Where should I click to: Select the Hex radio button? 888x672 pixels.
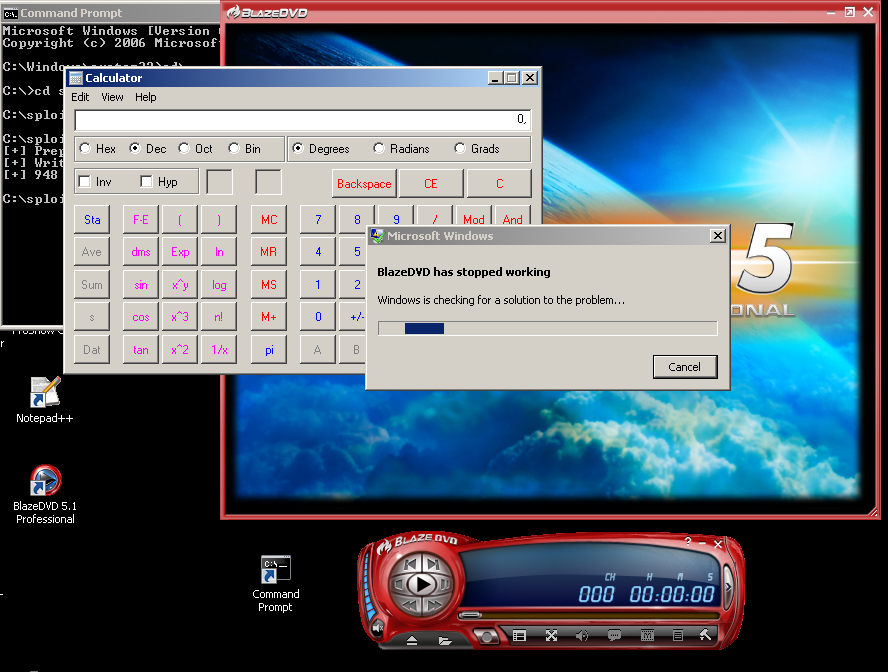[85, 149]
